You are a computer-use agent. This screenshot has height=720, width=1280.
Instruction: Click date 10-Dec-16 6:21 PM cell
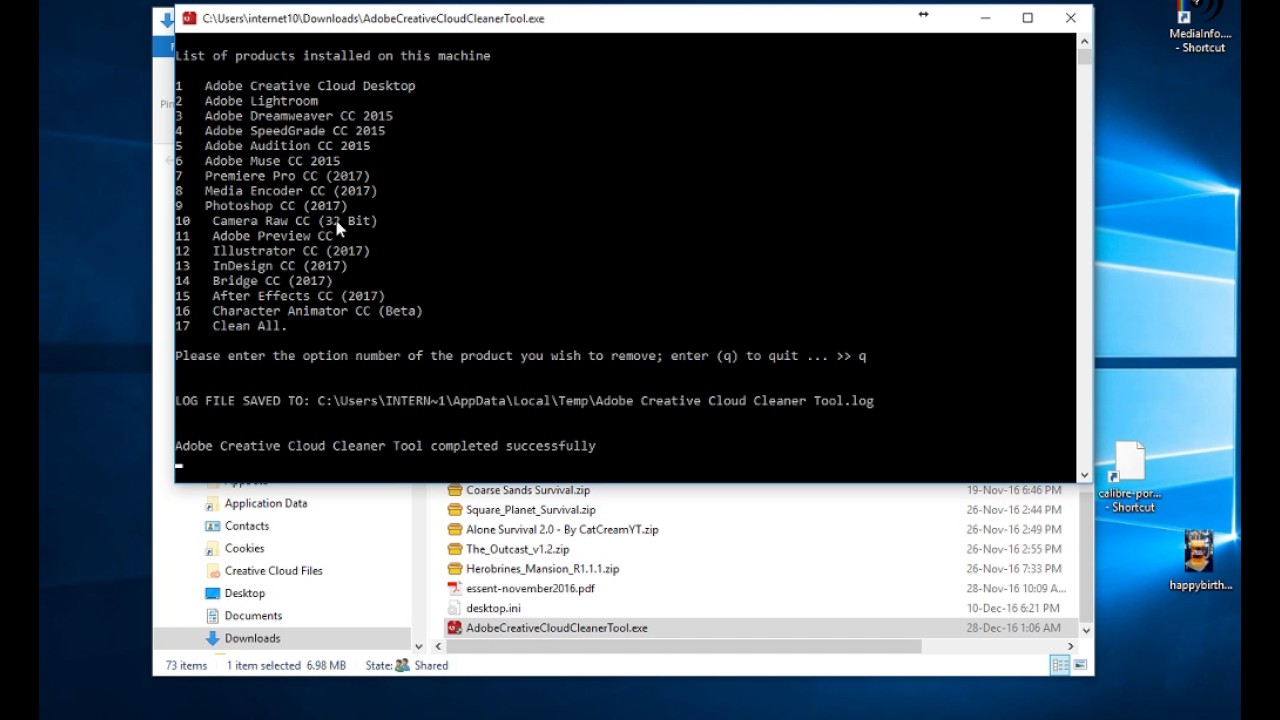click(x=1014, y=608)
